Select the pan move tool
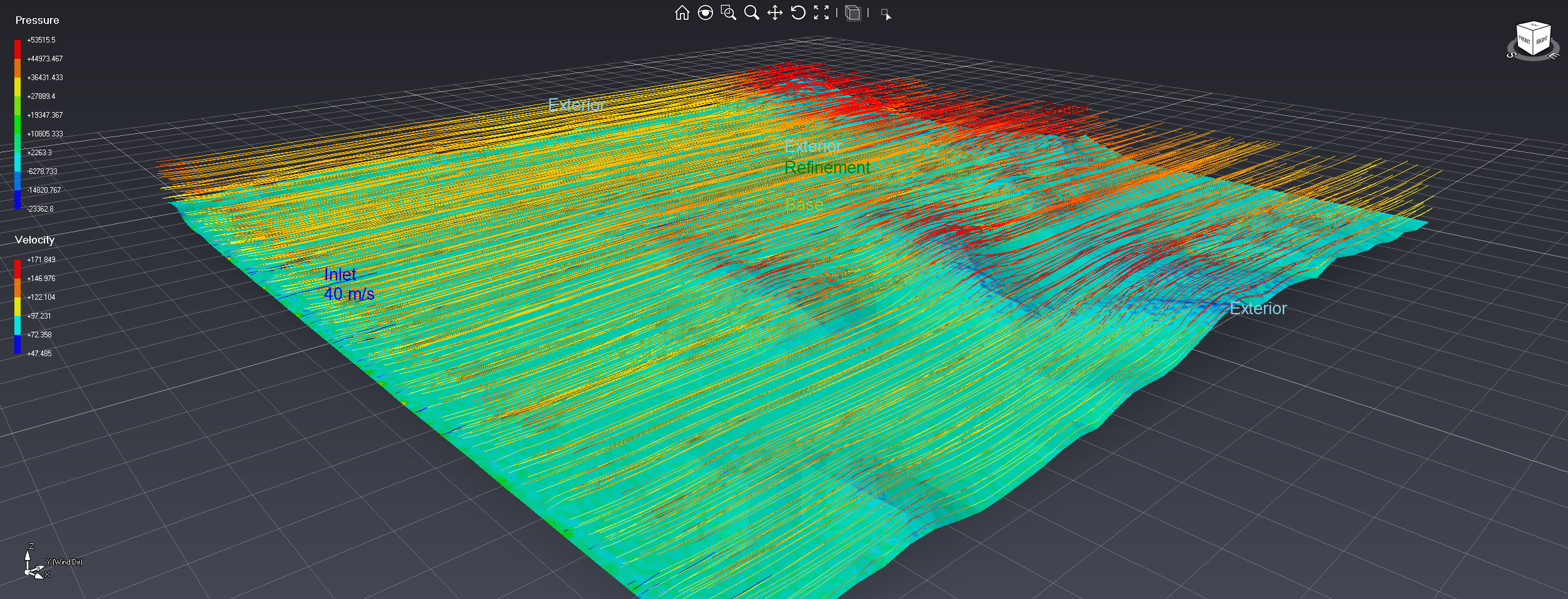This screenshot has height=599, width=1568. click(x=775, y=13)
